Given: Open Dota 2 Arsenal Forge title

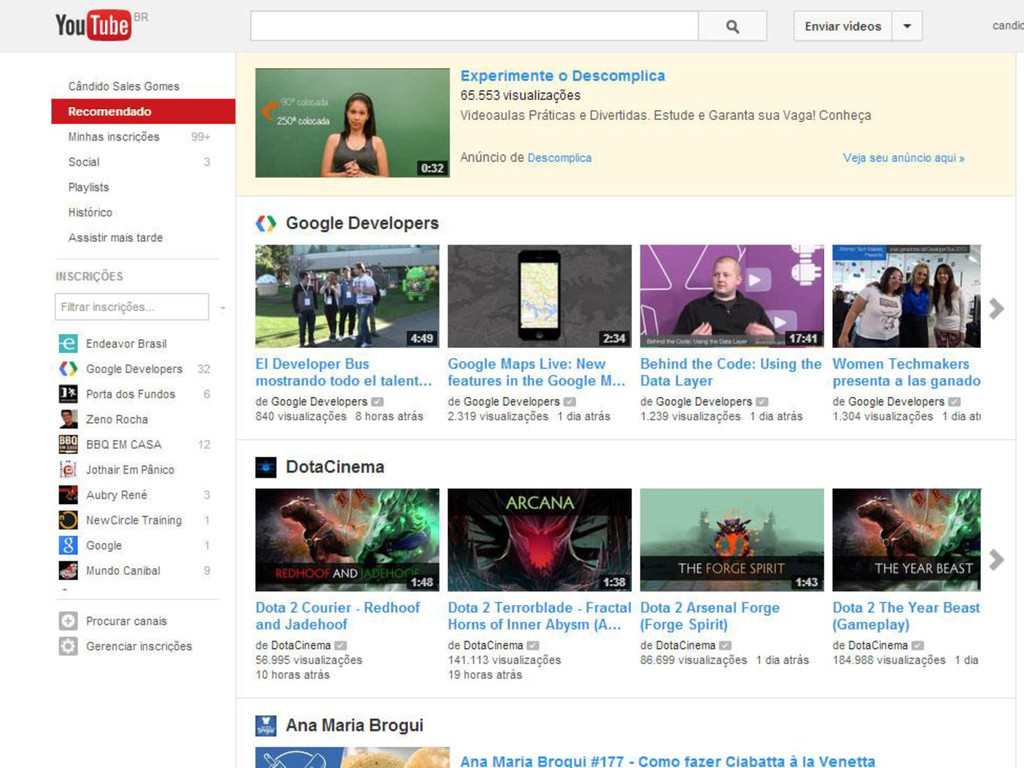Looking at the screenshot, I should pos(710,616).
